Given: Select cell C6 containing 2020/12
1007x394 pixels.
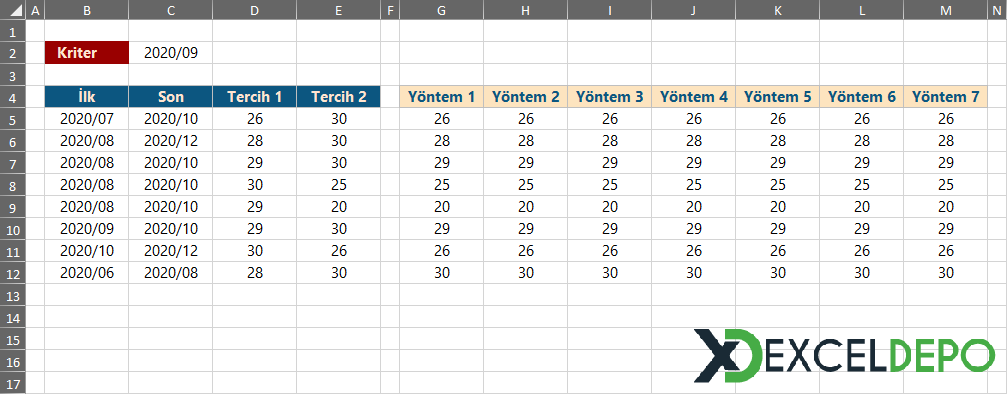Looking at the screenshot, I should (170, 141).
